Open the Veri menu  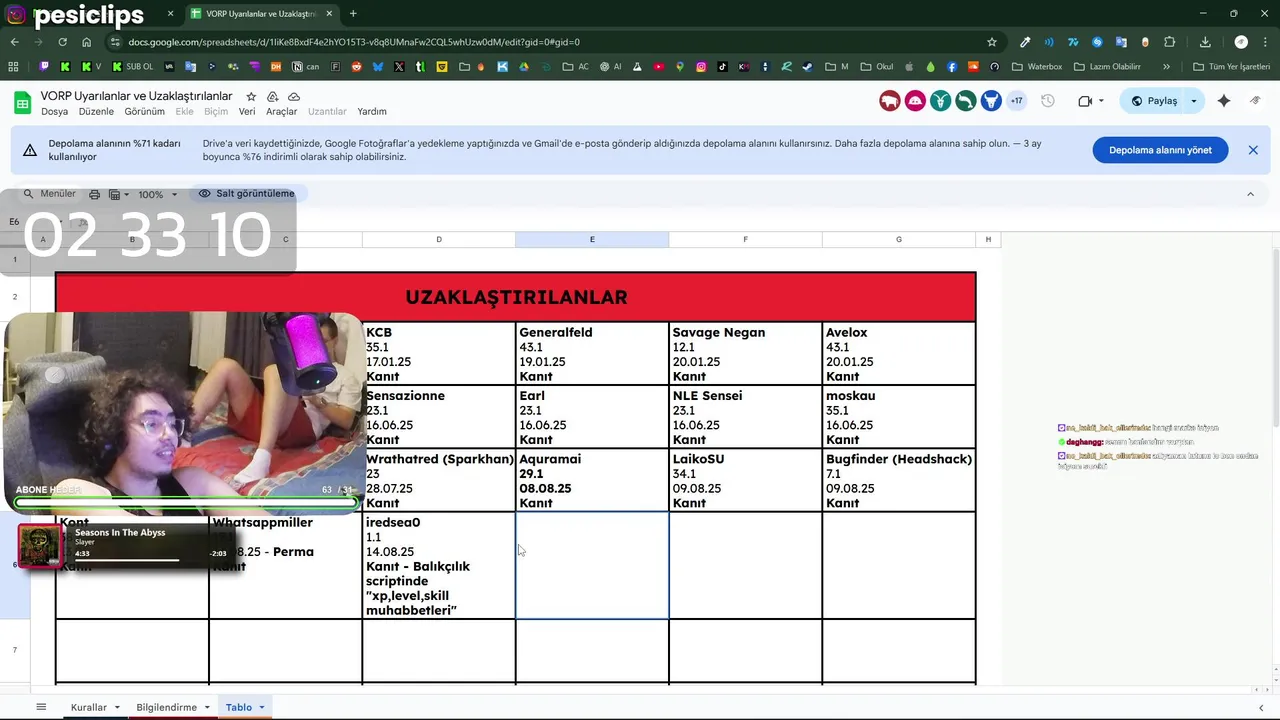click(247, 112)
